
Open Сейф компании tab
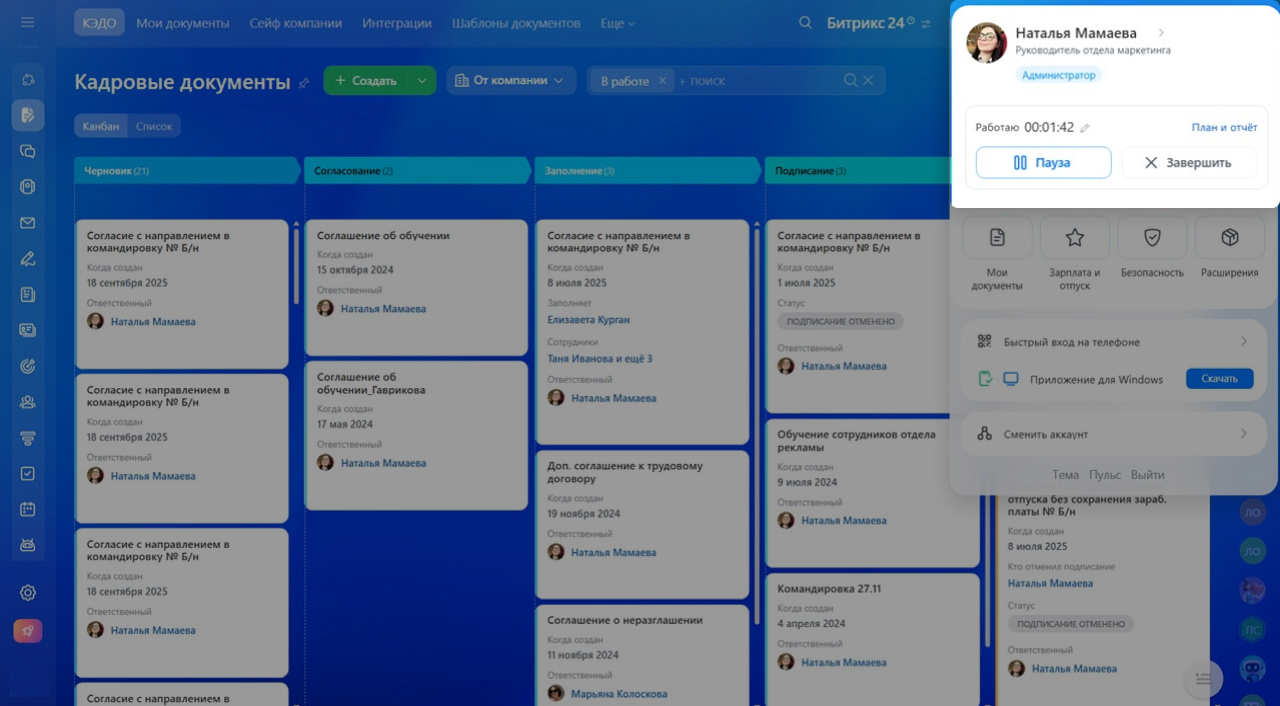click(296, 23)
